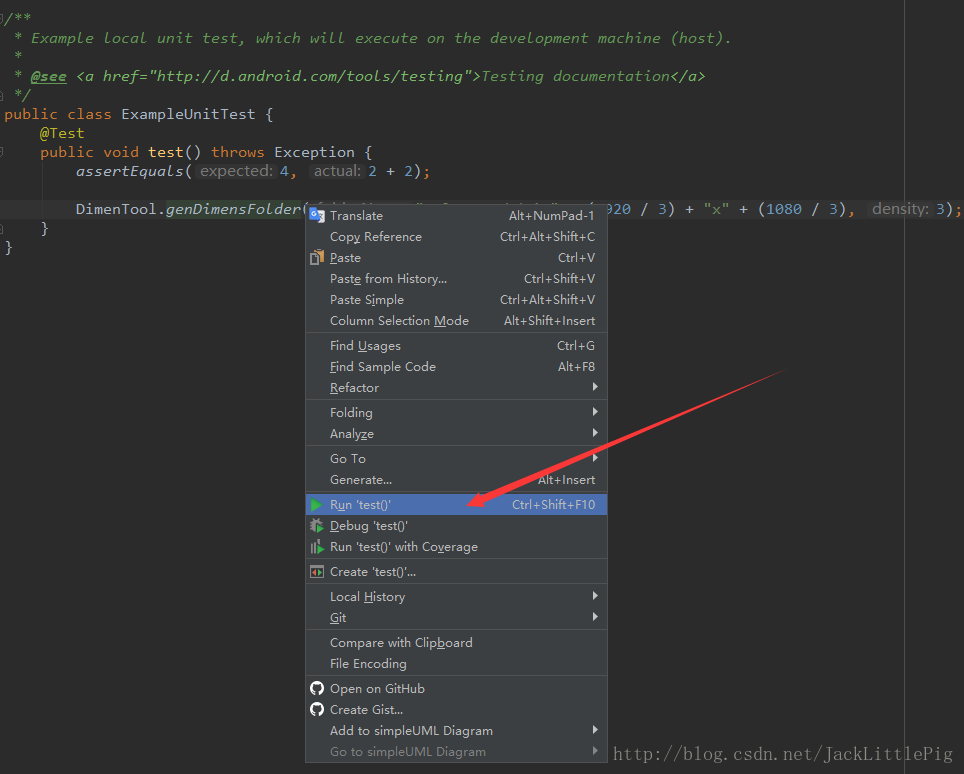Collapse the Javadoc comment fold marker

[x=2, y=19]
